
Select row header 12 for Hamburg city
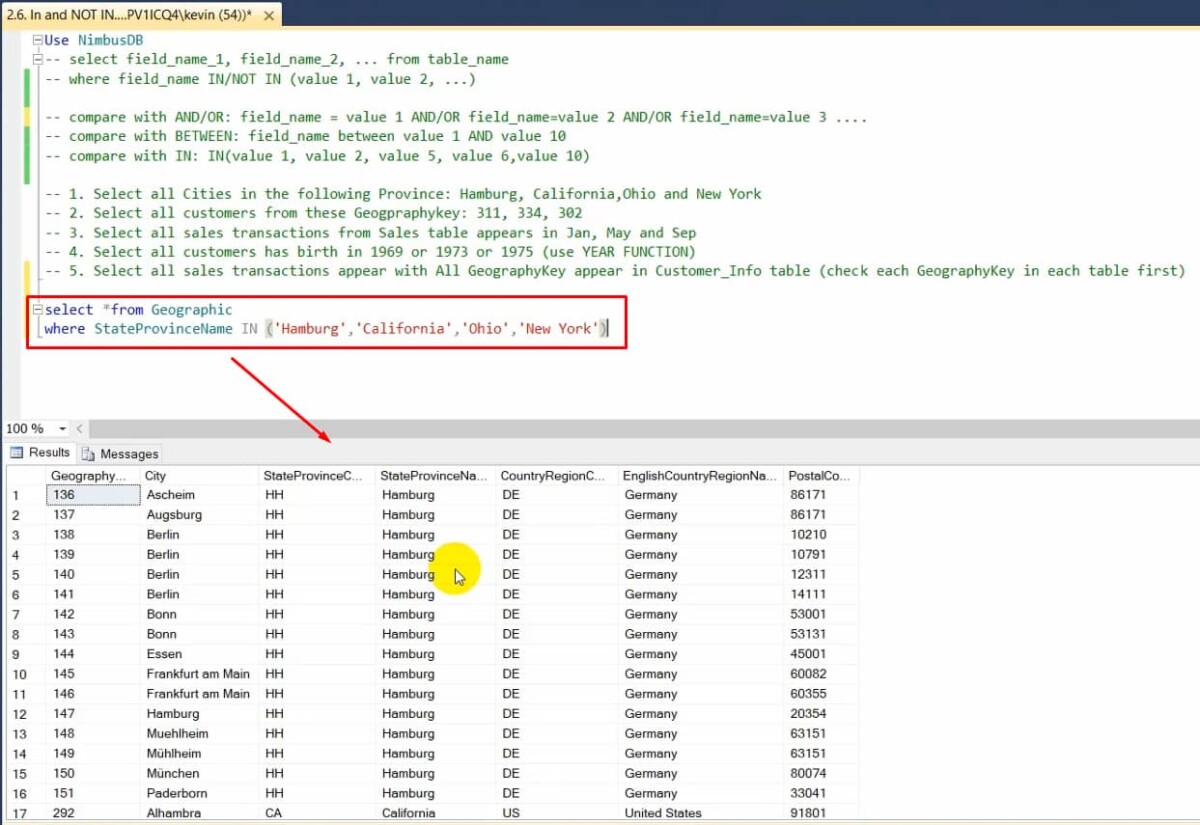[x=16, y=713]
